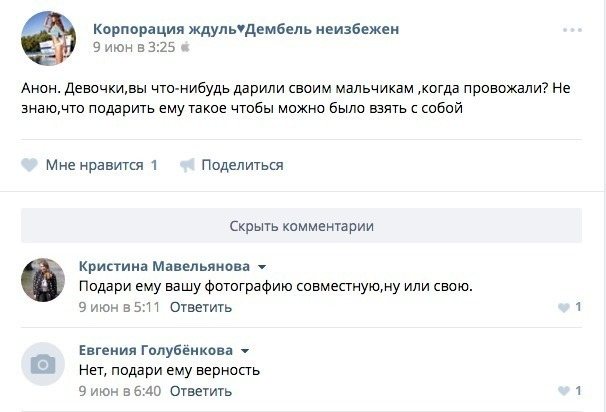The width and height of the screenshot is (606, 412).
Task: Open Евгения Голубёнкова's profile name link
Action: point(156,350)
